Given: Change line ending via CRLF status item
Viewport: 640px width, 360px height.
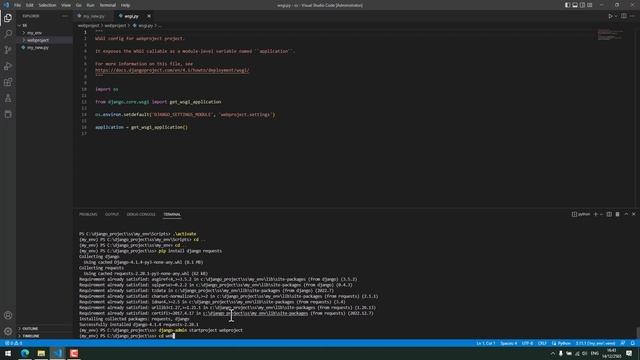Looking at the screenshot, I should [542, 343].
